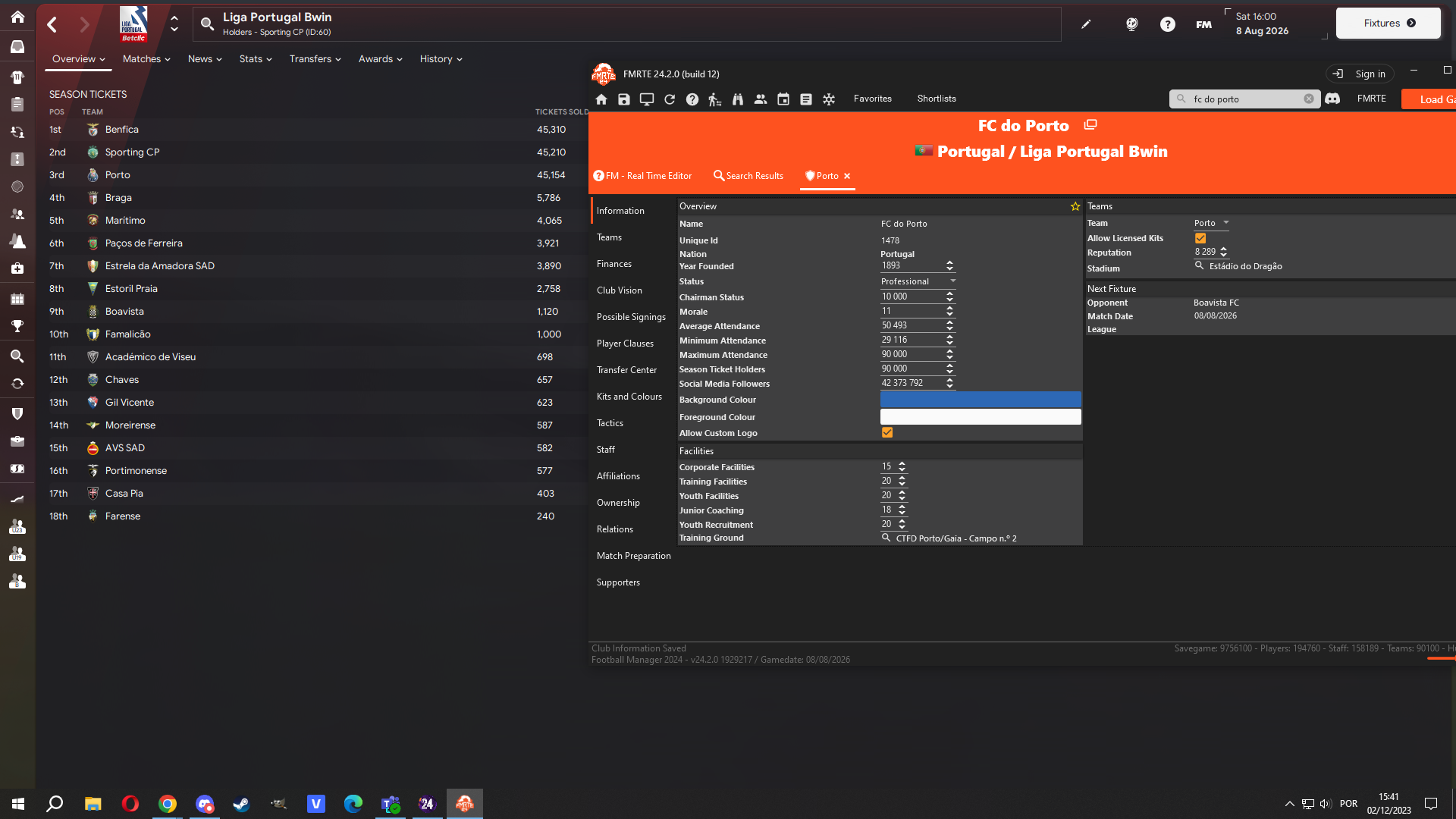Expand the History menu dropdown

click(441, 59)
